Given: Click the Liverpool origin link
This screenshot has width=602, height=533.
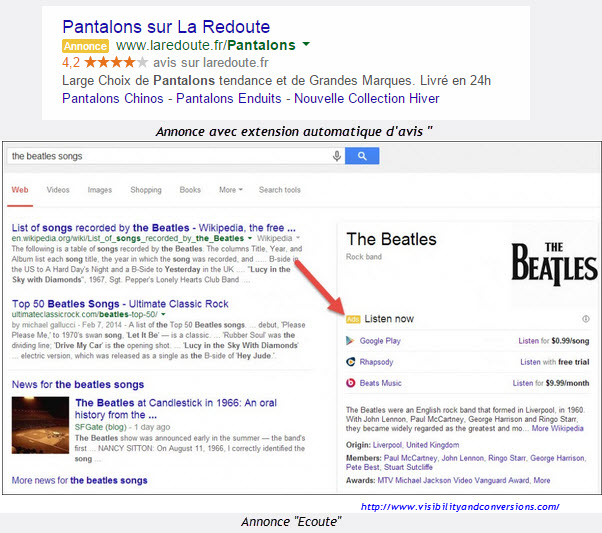Looking at the screenshot, I should tap(387, 445).
